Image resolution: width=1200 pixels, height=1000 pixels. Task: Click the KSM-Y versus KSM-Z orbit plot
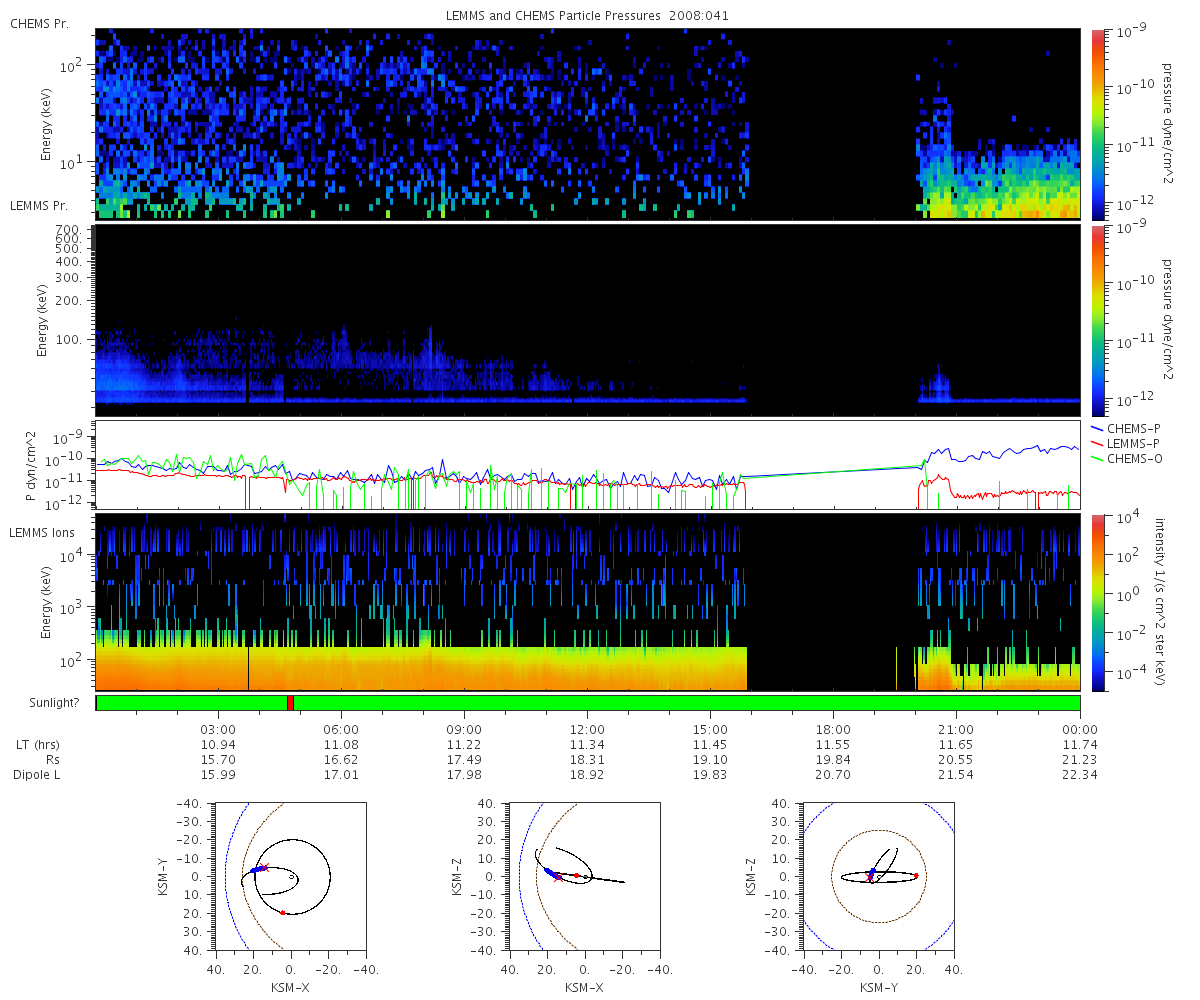(878, 876)
